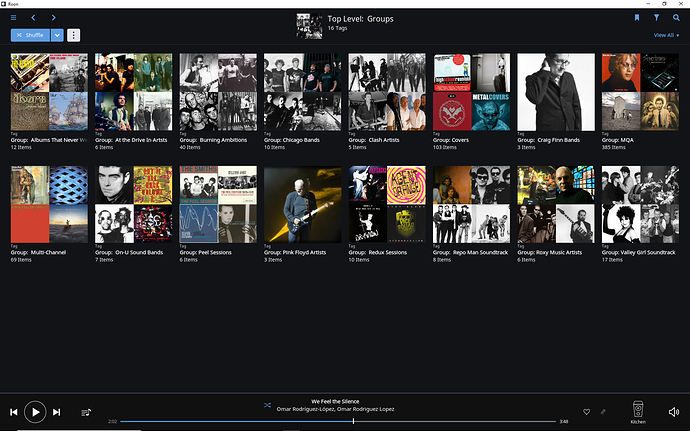The width and height of the screenshot is (690, 431).
Task: Open Group: Pink Floyd Artists cover art
Action: tap(303, 204)
